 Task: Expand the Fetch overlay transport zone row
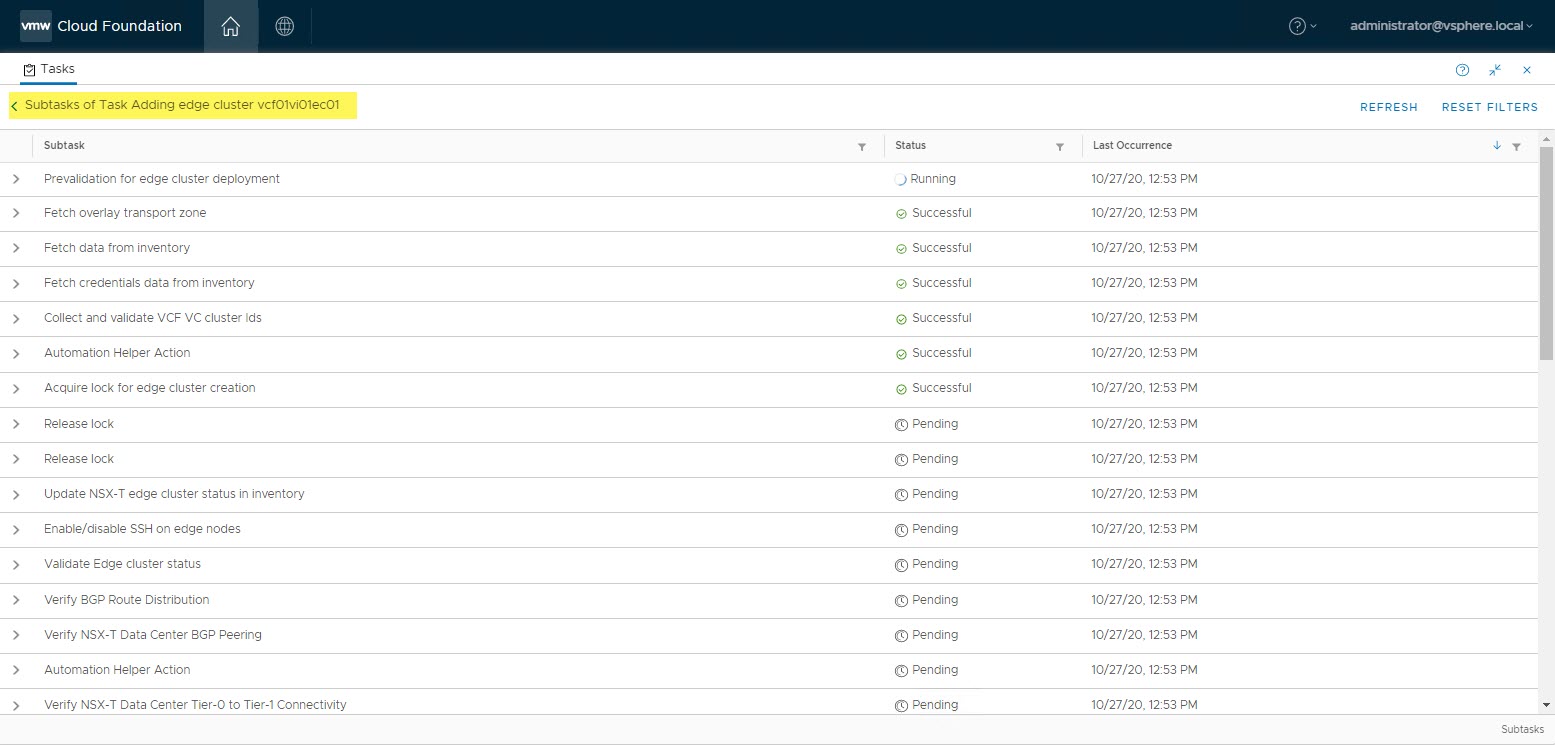[16, 214]
